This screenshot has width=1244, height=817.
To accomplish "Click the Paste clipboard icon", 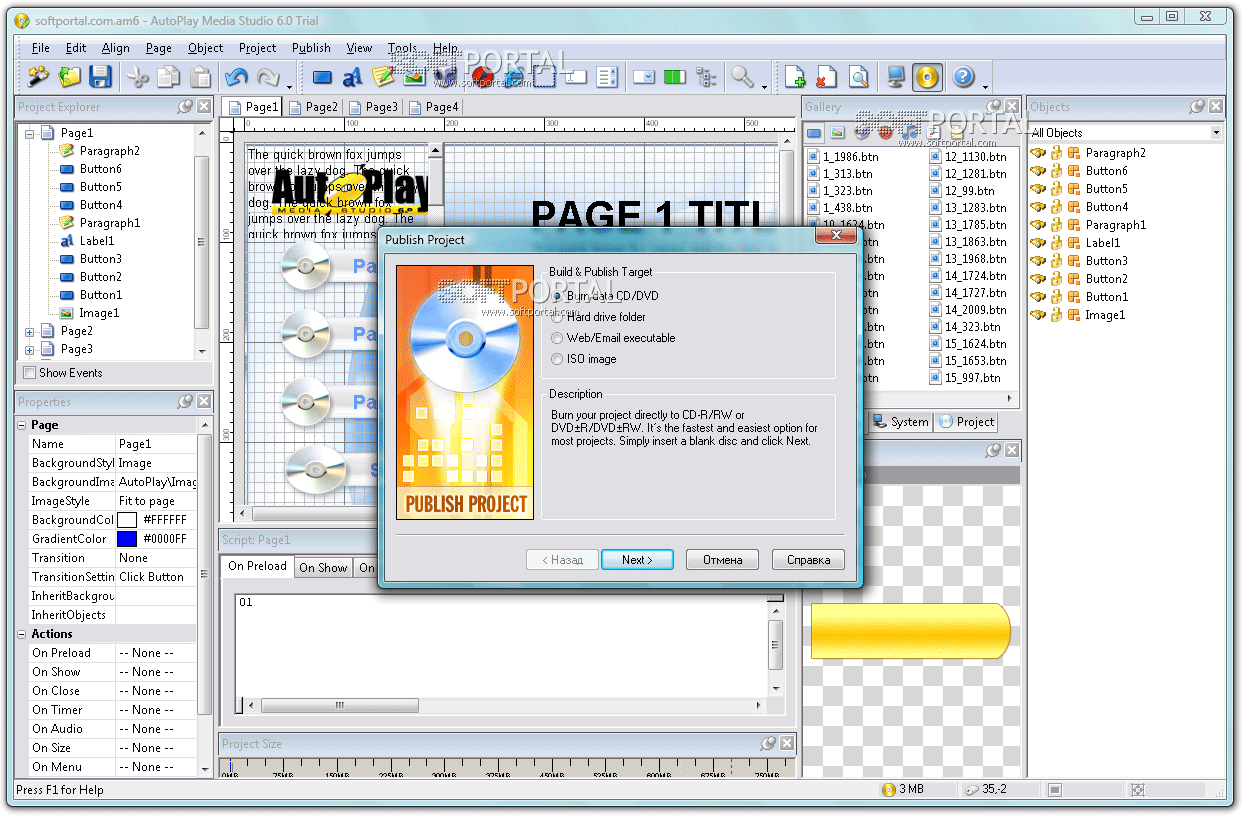I will pyautogui.click(x=201, y=76).
